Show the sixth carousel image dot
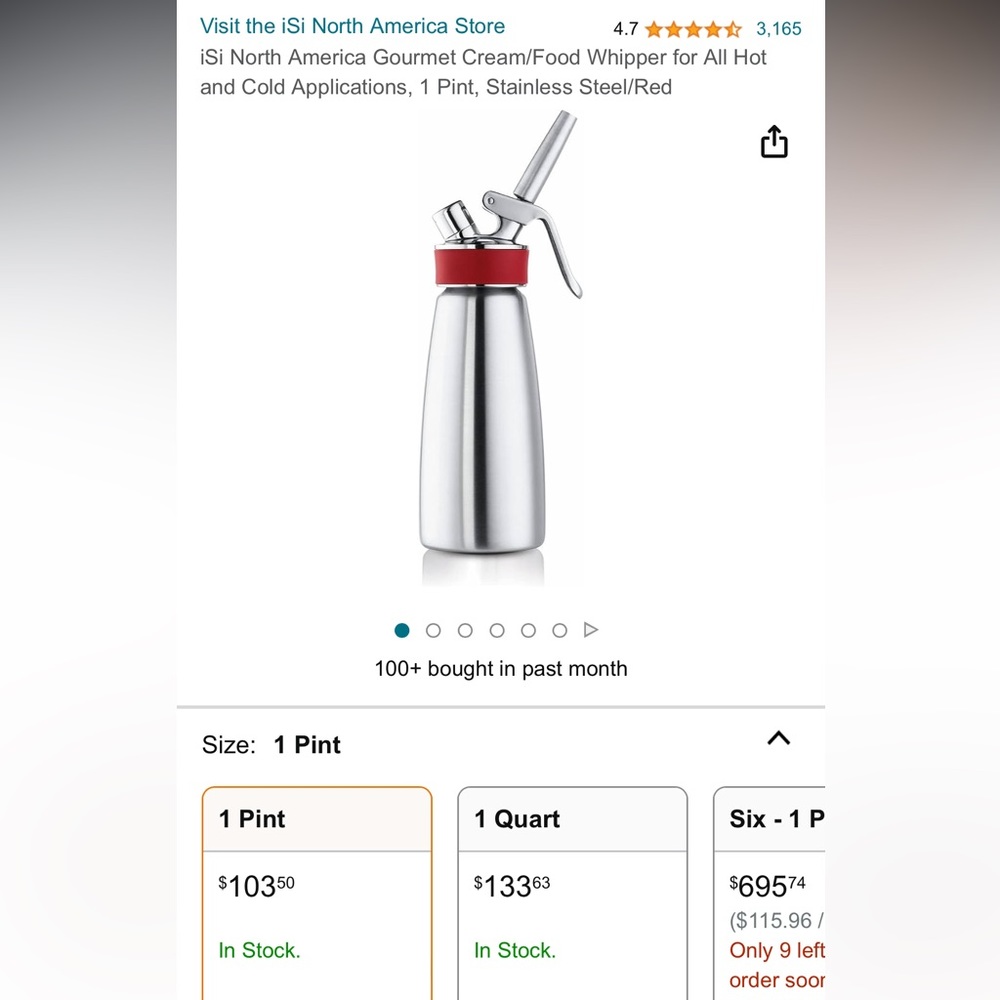 click(x=560, y=630)
